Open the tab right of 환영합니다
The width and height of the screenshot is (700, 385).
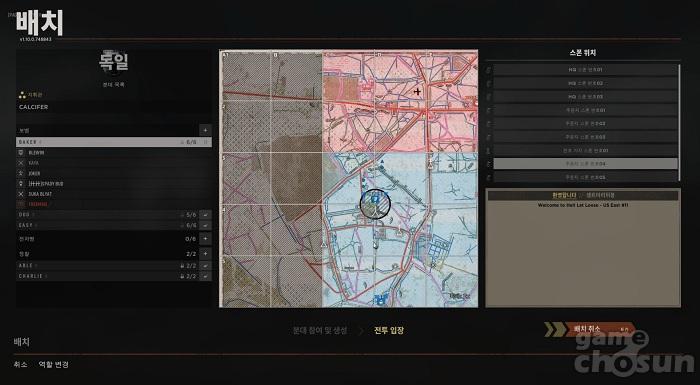click(x=600, y=195)
